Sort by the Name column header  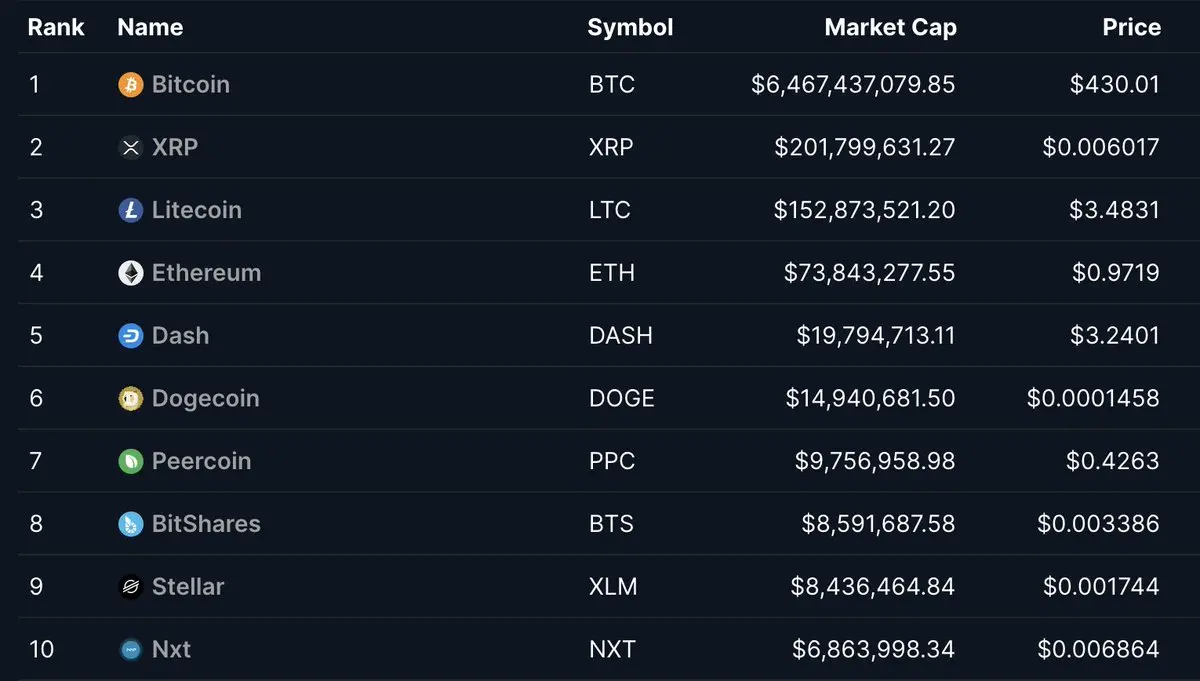pos(150,27)
